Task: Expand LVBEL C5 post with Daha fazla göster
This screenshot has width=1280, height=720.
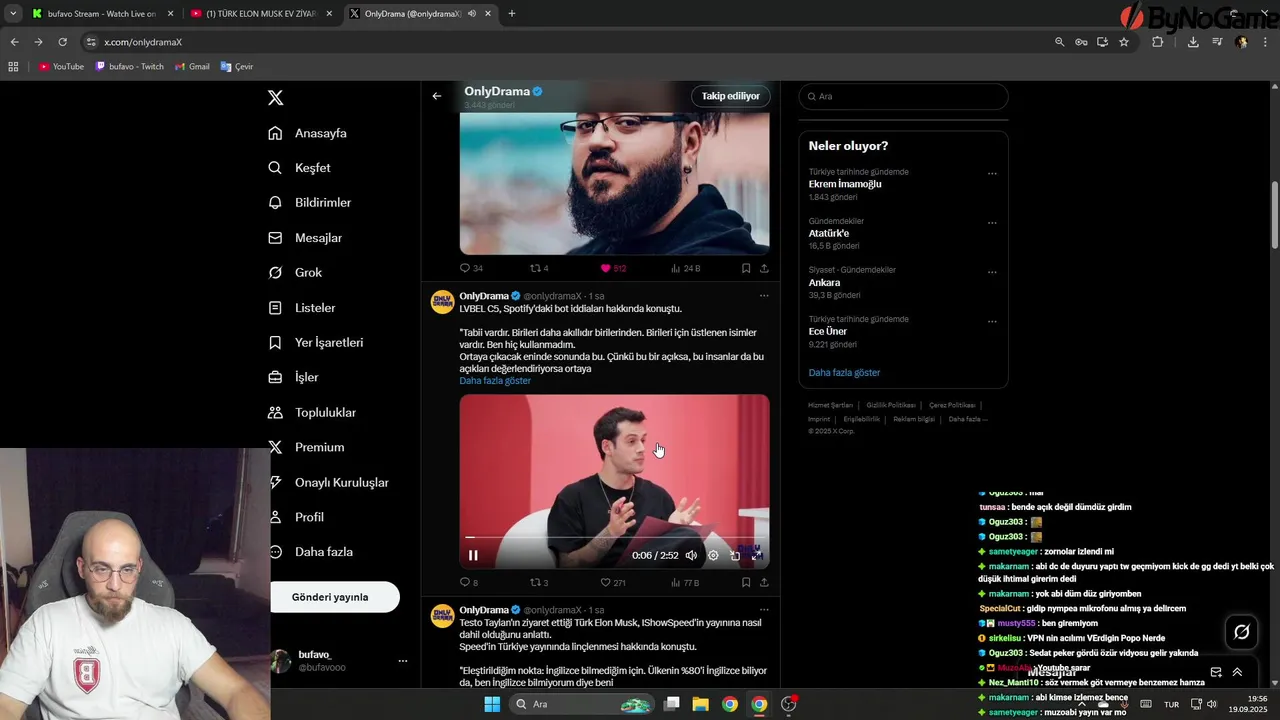Action: [495, 381]
